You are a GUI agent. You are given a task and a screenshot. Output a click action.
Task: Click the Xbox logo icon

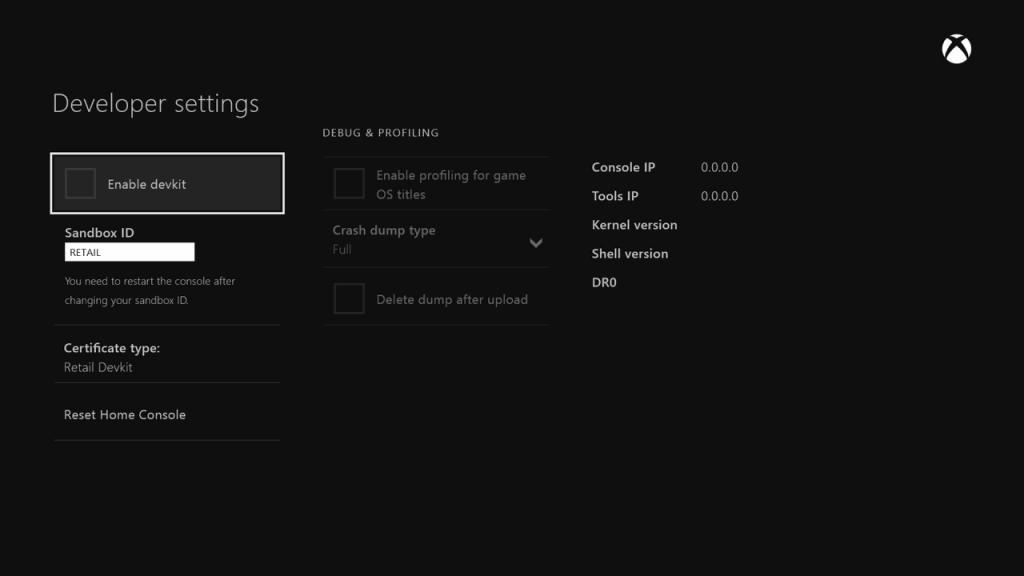(957, 50)
